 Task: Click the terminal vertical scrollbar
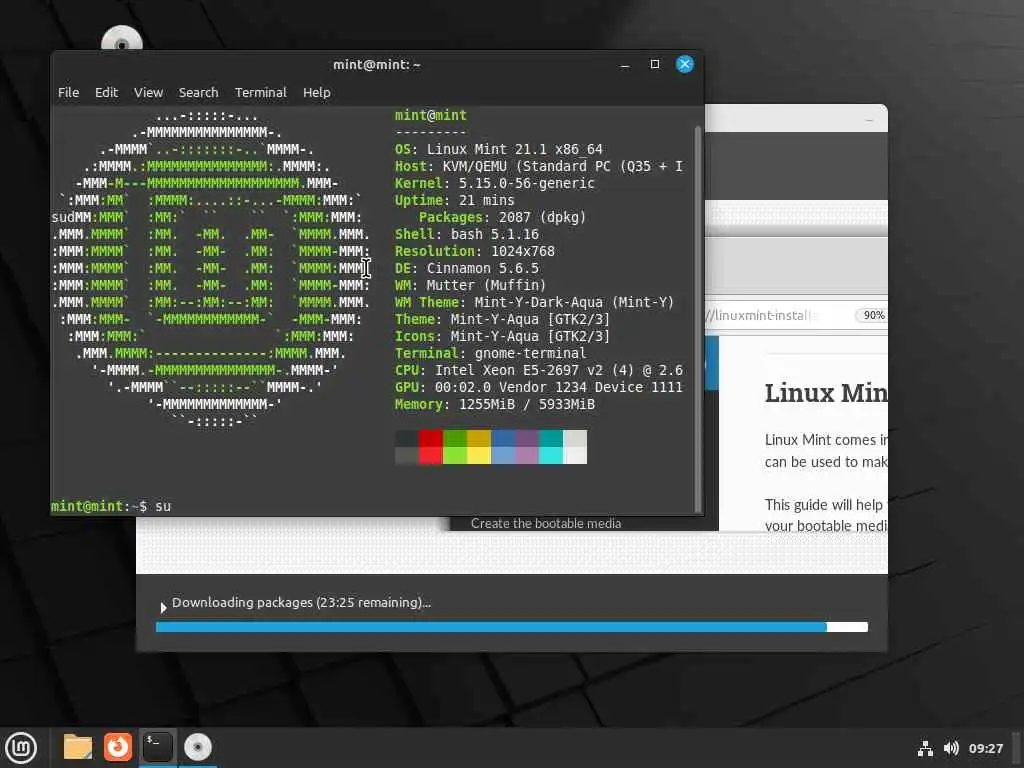(697, 318)
